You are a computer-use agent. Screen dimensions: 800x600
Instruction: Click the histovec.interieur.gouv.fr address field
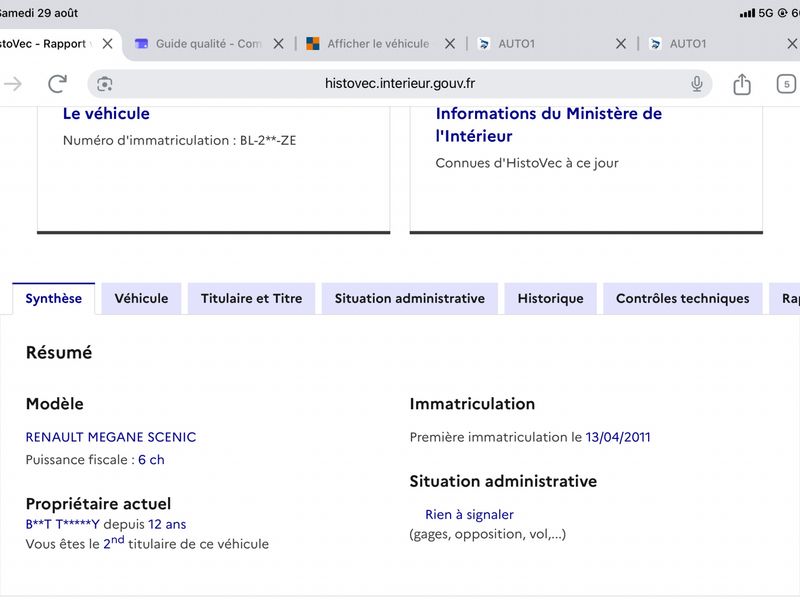tap(399, 84)
